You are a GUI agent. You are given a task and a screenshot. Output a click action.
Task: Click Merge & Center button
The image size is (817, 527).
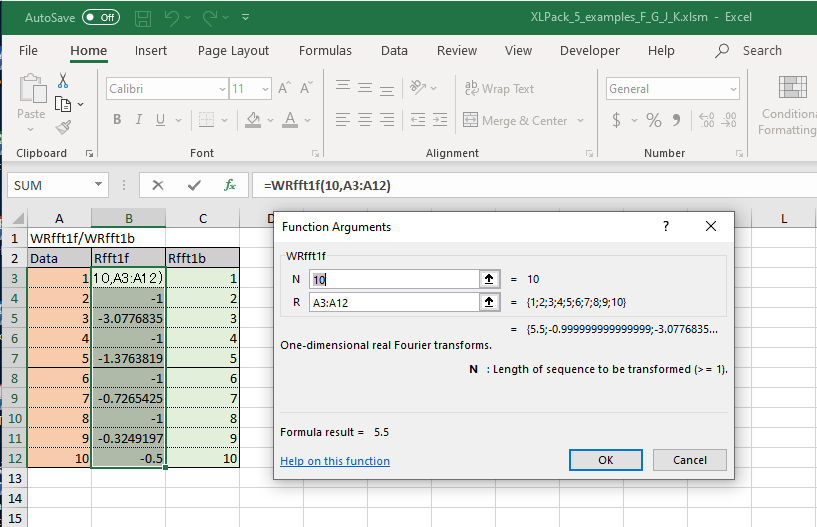[x=515, y=120]
